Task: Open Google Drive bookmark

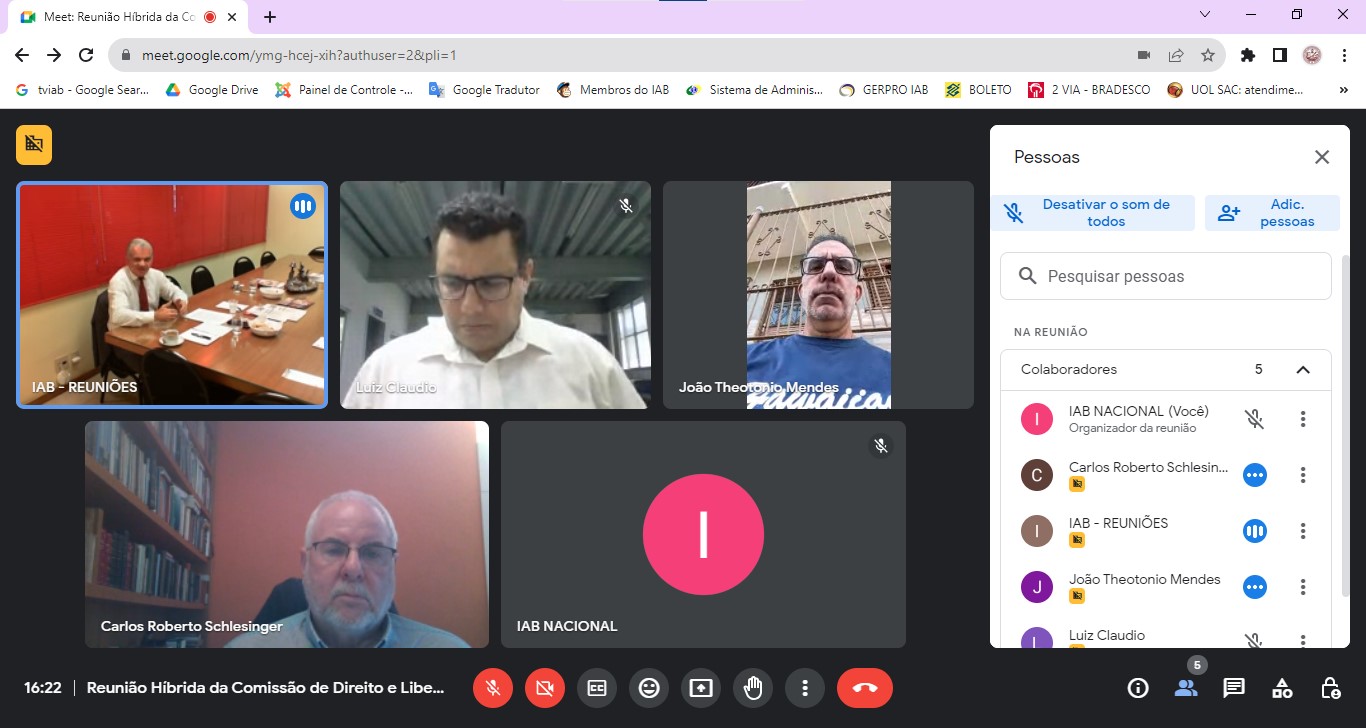Action: click(x=212, y=90)
